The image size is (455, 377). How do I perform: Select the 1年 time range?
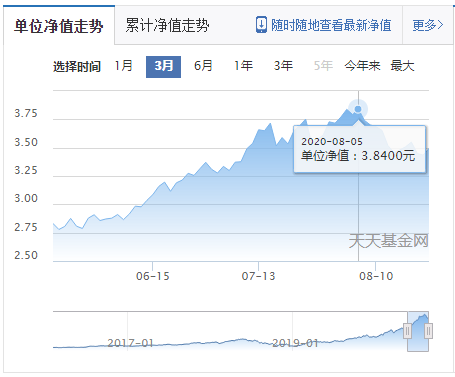click(x=243, y=66)
